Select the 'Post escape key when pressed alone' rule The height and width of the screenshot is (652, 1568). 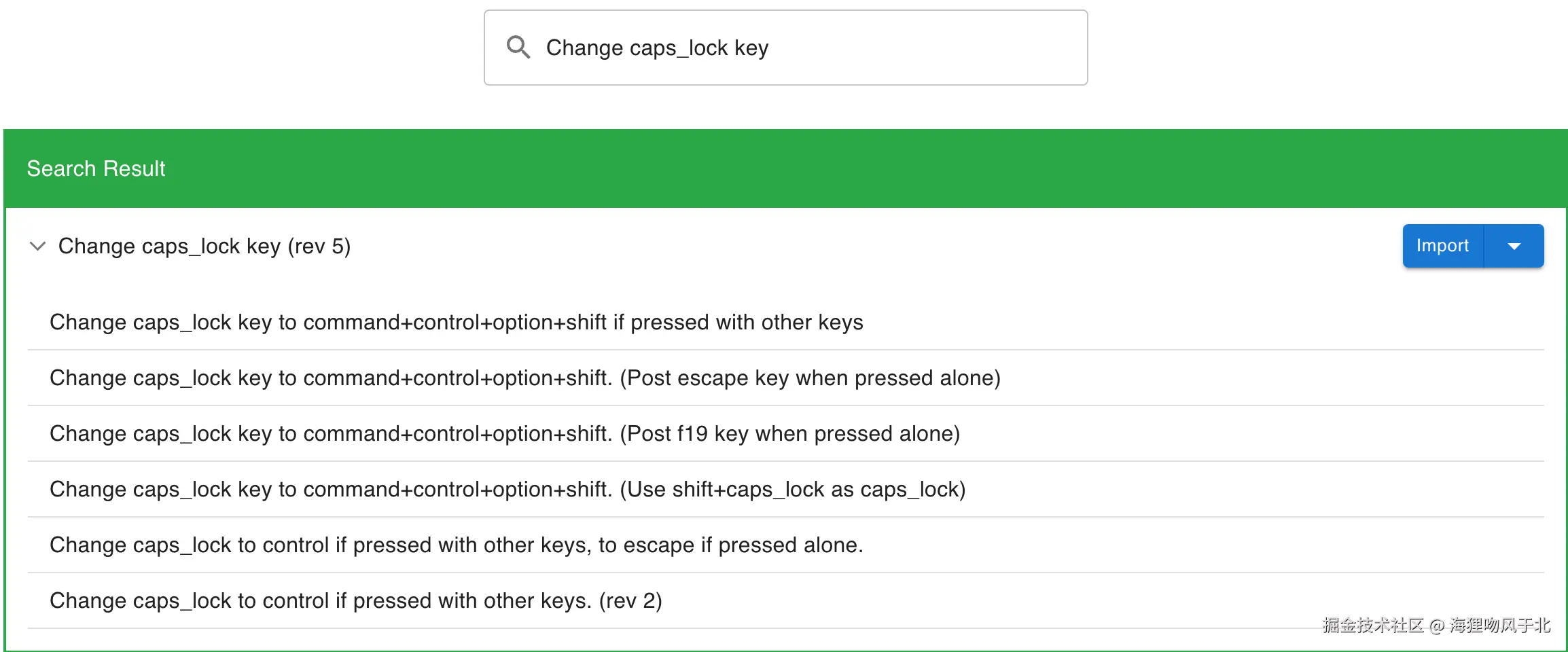click(524, 378)
